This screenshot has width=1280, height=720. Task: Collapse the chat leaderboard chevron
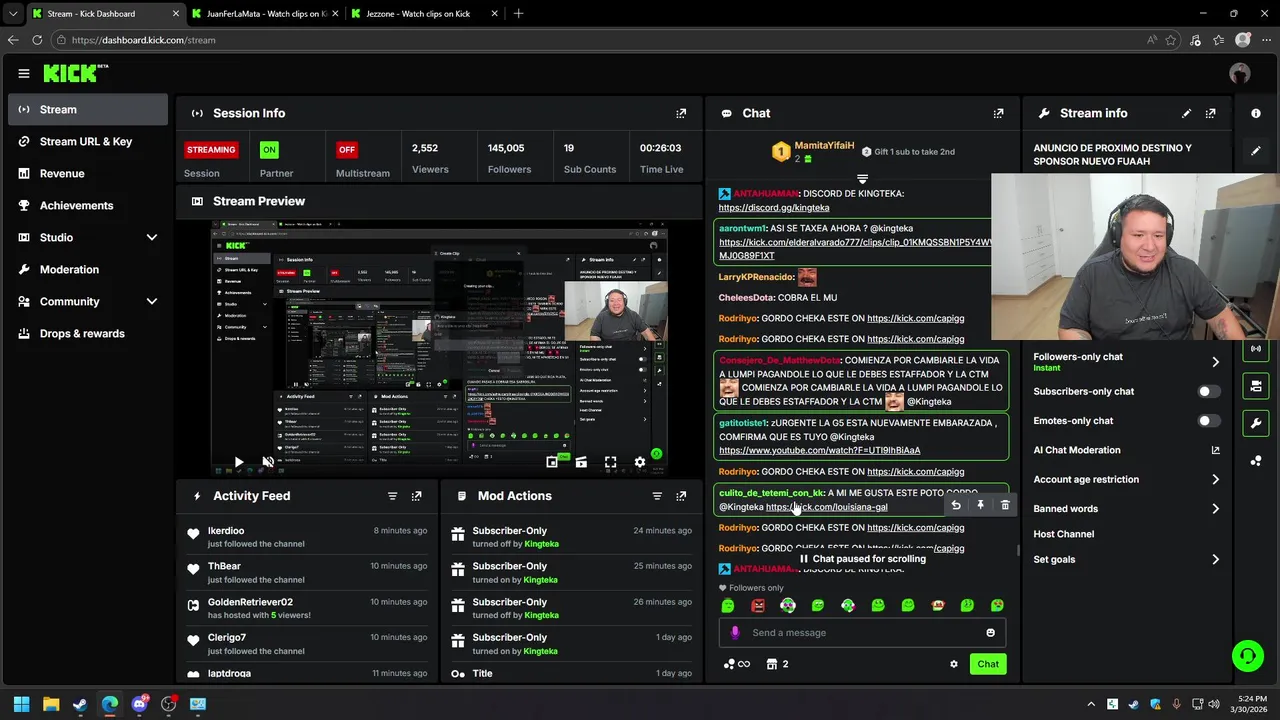pos(862,180)
